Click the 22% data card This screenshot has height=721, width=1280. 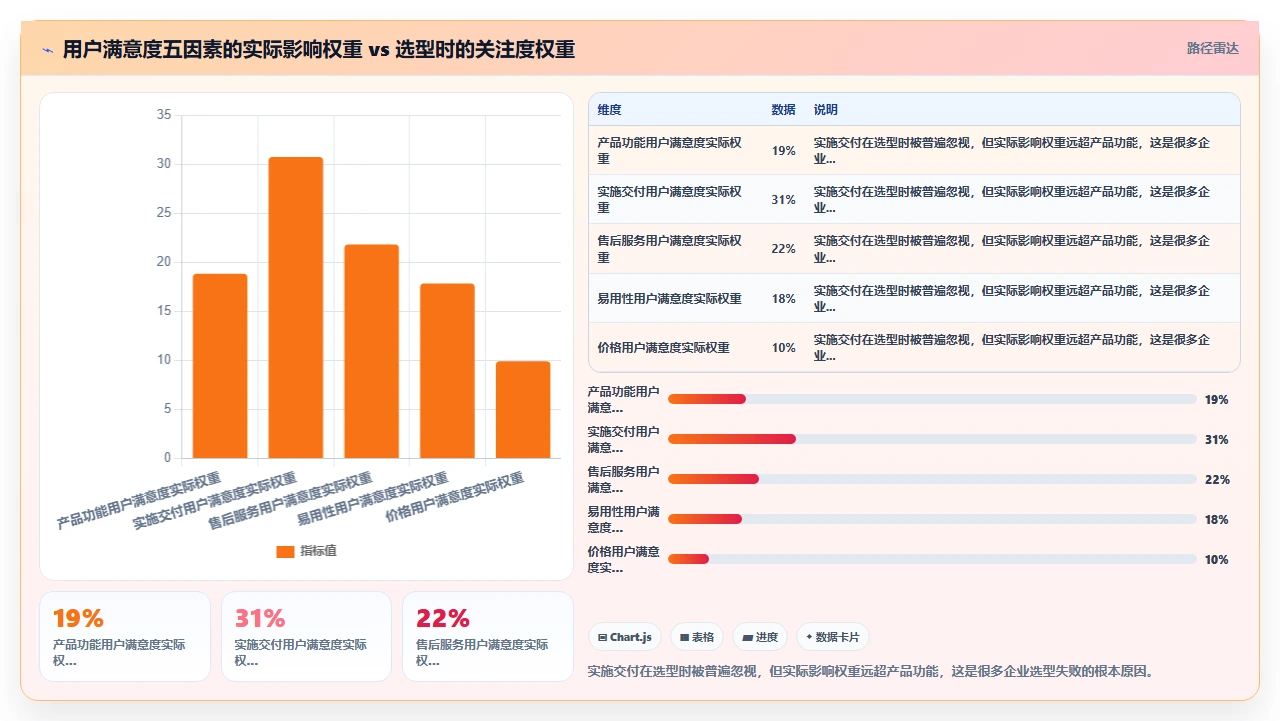coord(488,636)
